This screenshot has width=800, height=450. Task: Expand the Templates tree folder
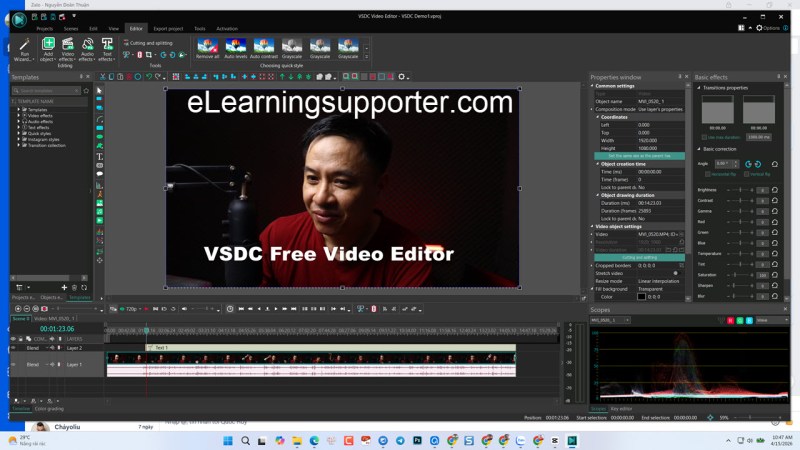tap(19, 109)
